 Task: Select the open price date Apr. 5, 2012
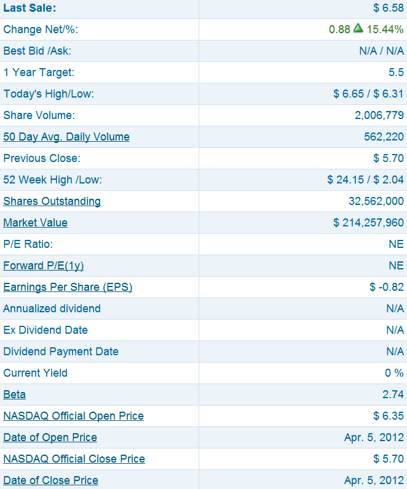[374, 437]
